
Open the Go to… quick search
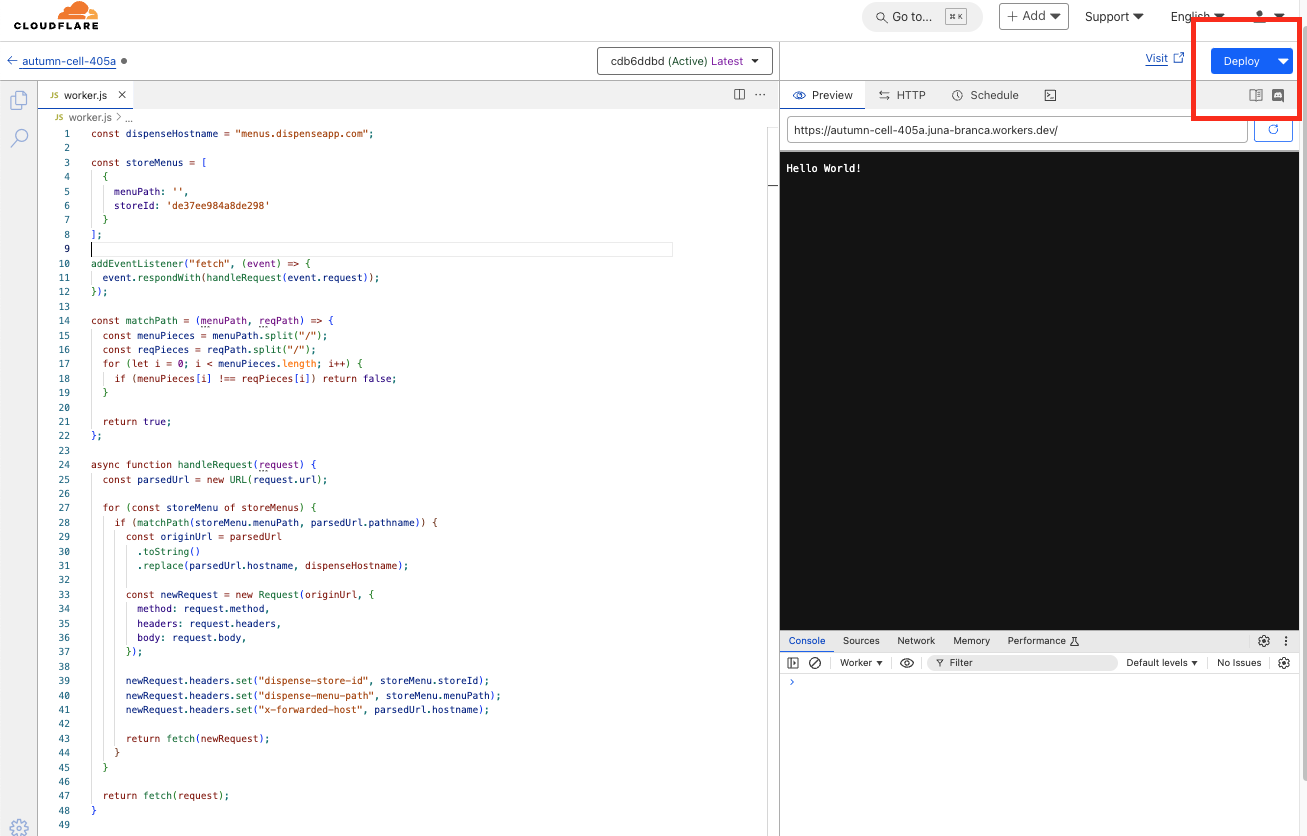(x=922, y=17)
